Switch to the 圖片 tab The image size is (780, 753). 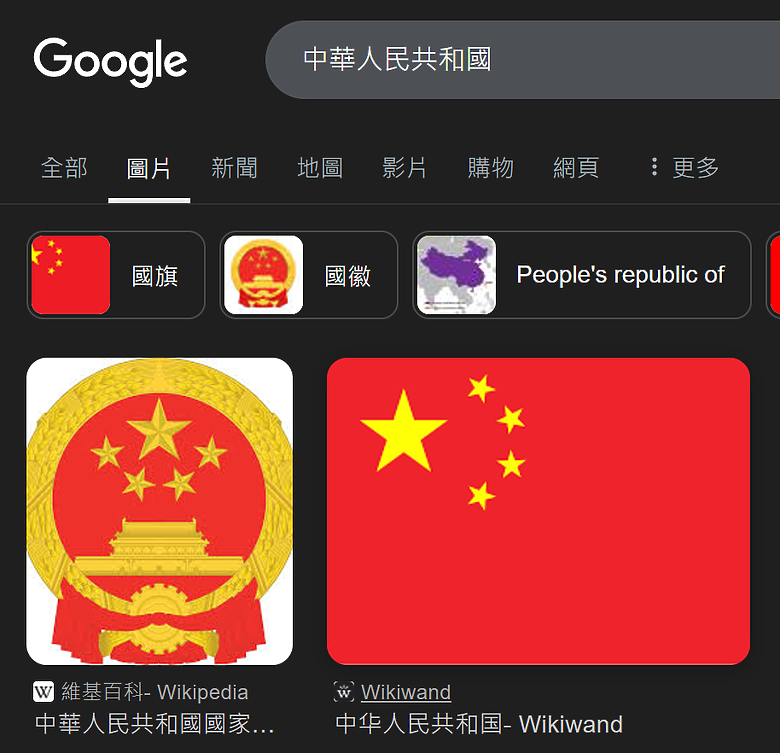click(x=149, y=168)
